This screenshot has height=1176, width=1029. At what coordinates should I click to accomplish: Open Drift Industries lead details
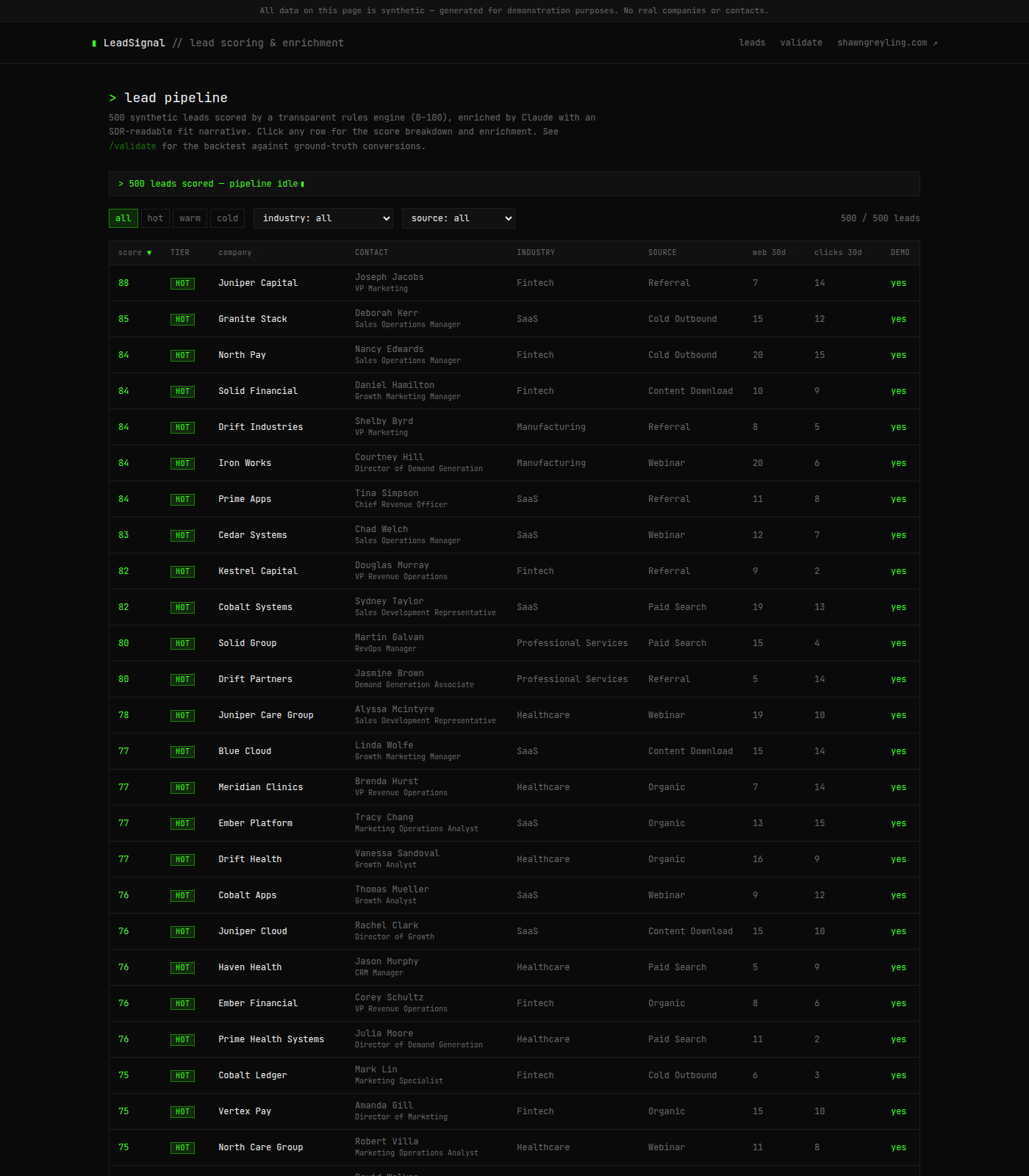514,427
